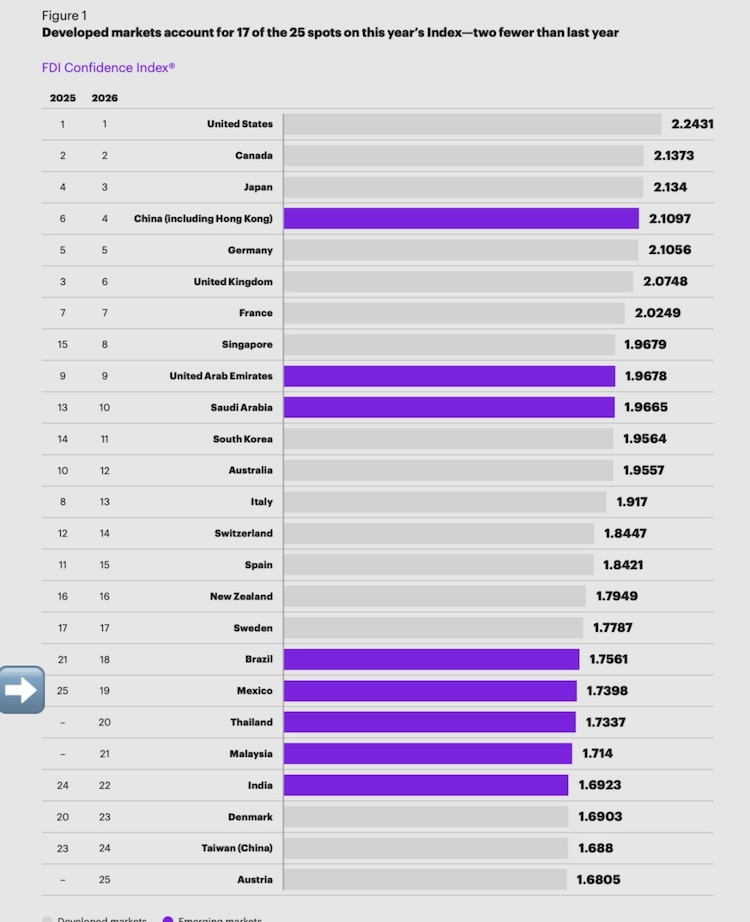The image size is (750, 922).
Task: Click the FDI Confidence Index heading
Action: click(x=110, y=68)
